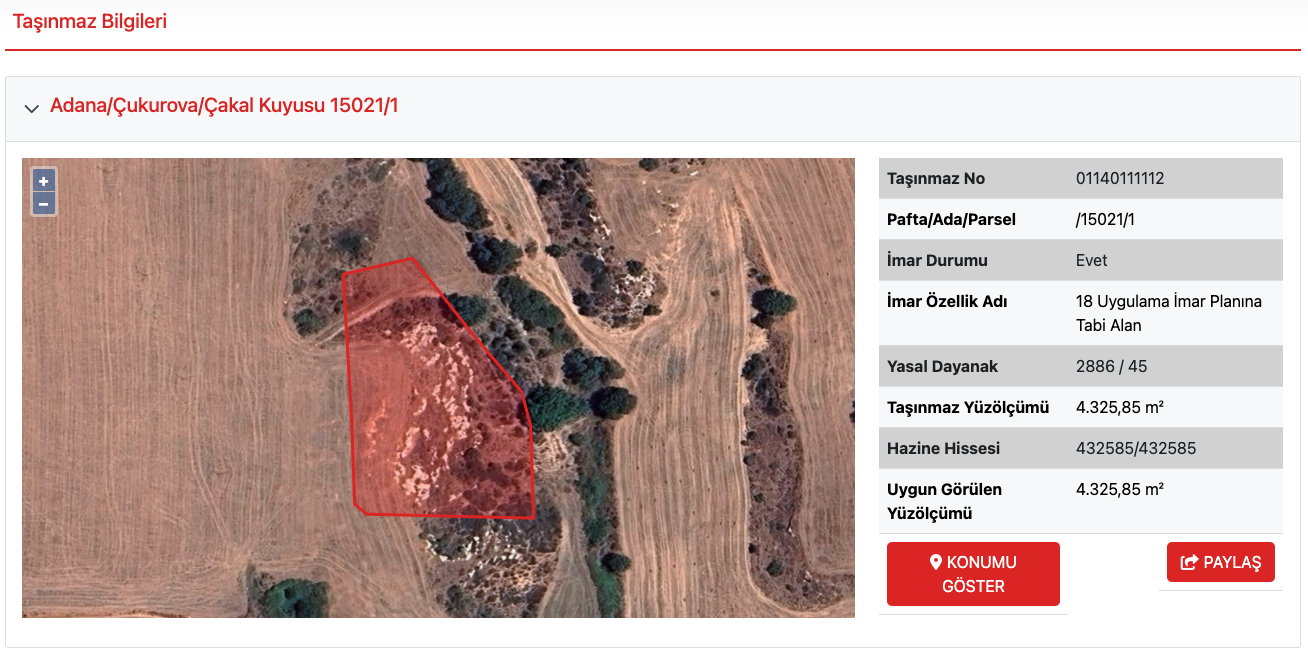Click the Taşınmaz Yüzölçümü row label
This screenshot has height=655, width=1308.
click(x=967, y=407)
